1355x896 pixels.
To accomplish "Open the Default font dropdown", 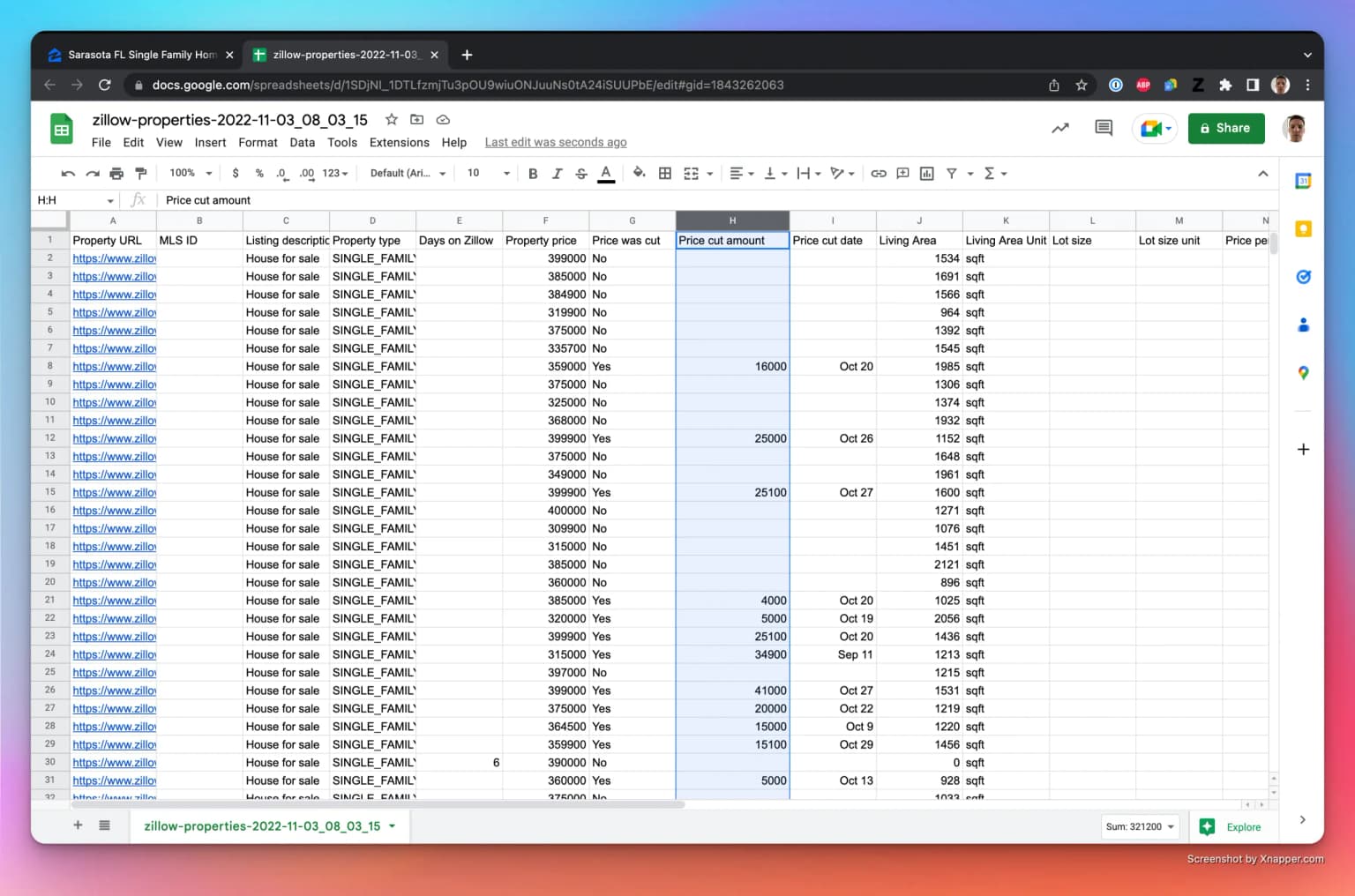I will (408, 174).
